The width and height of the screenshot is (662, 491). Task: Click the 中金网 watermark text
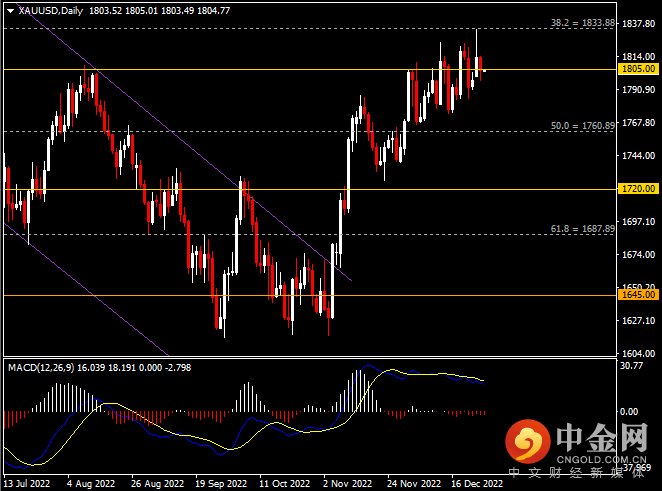point(601,440)
